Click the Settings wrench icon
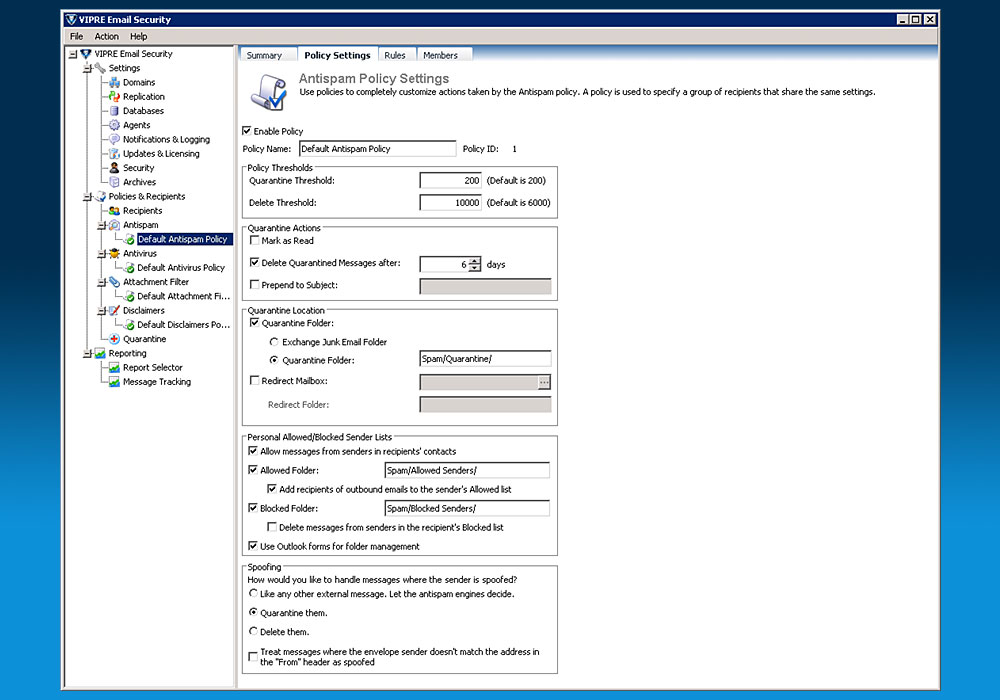The height and width of the screenshot is (700, 1000). (99, 68)
